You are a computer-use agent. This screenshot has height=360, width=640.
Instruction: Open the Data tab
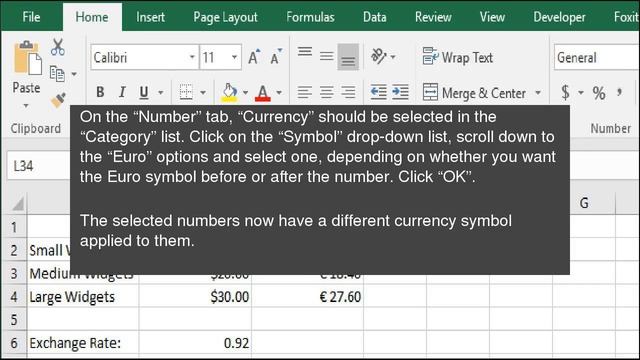[374, 17]
